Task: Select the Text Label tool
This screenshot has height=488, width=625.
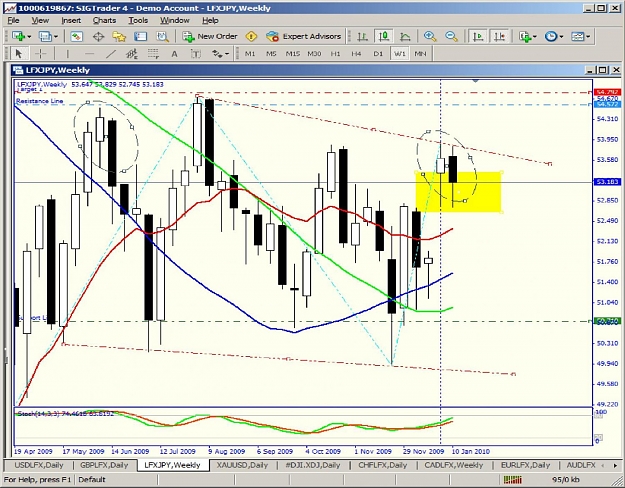Action: point(196,53)
